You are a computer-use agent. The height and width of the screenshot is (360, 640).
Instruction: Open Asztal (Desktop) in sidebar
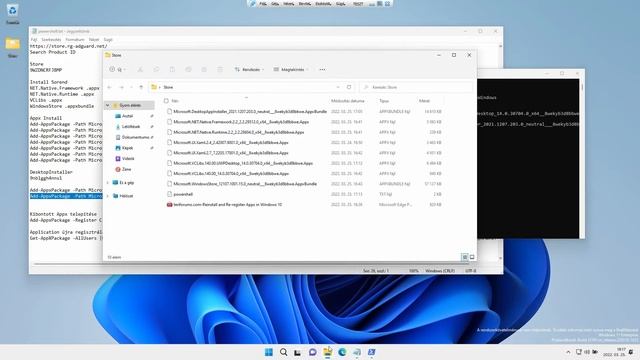127,116
